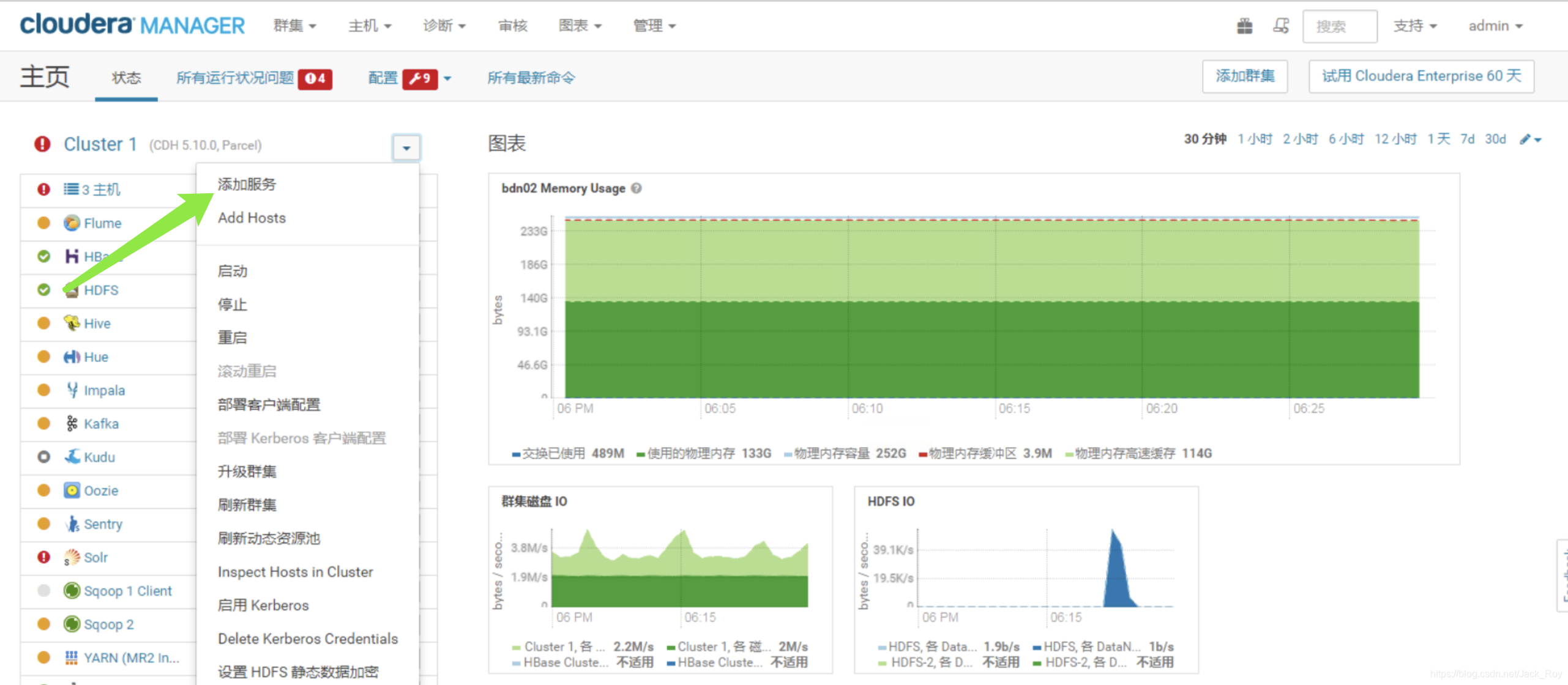Set chart range to 30d
The height and width of the screenshot is (685, 1568).
click(1495, 139)
